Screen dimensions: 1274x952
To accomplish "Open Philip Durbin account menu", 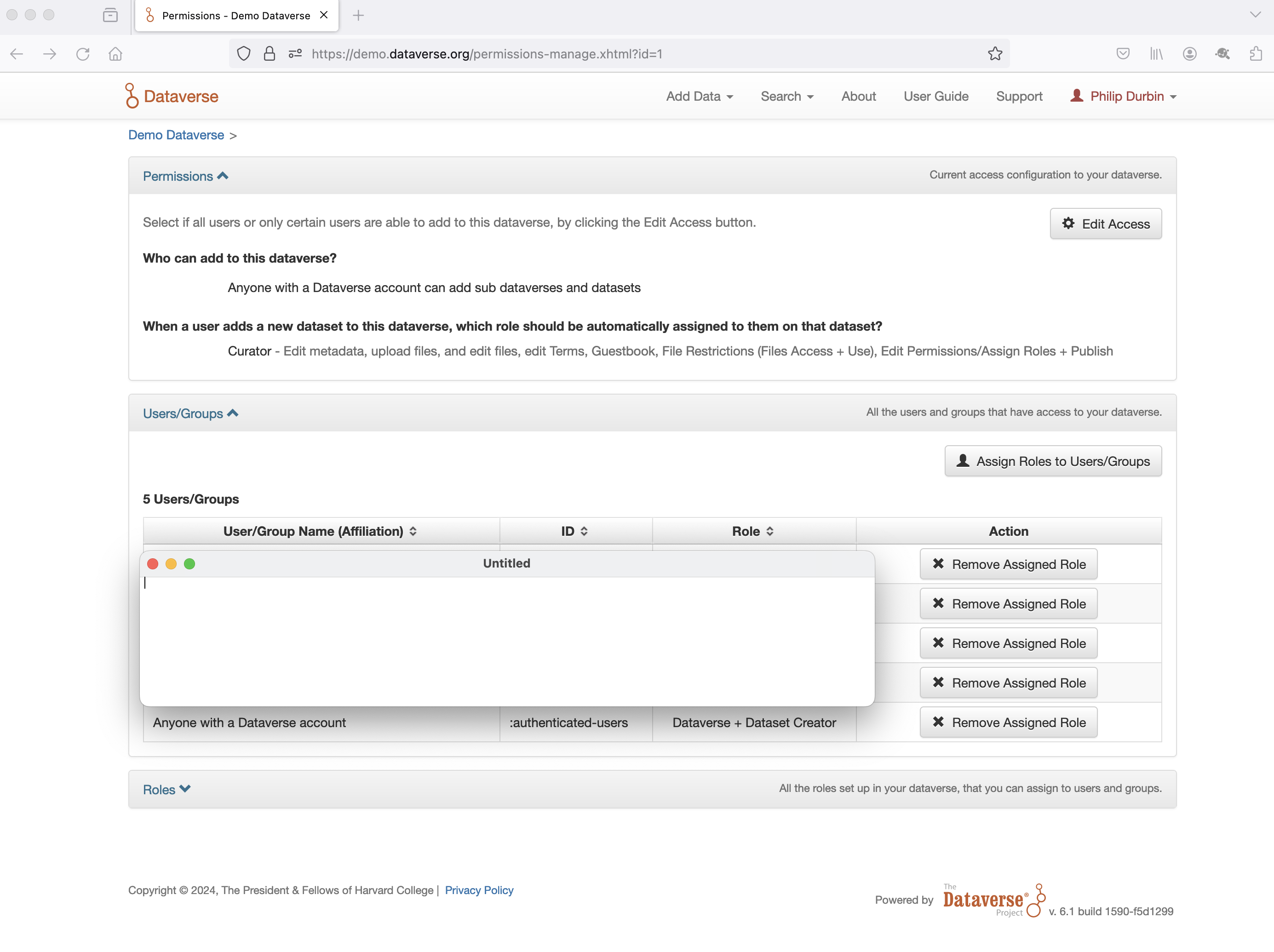I will click(1123, 96).
